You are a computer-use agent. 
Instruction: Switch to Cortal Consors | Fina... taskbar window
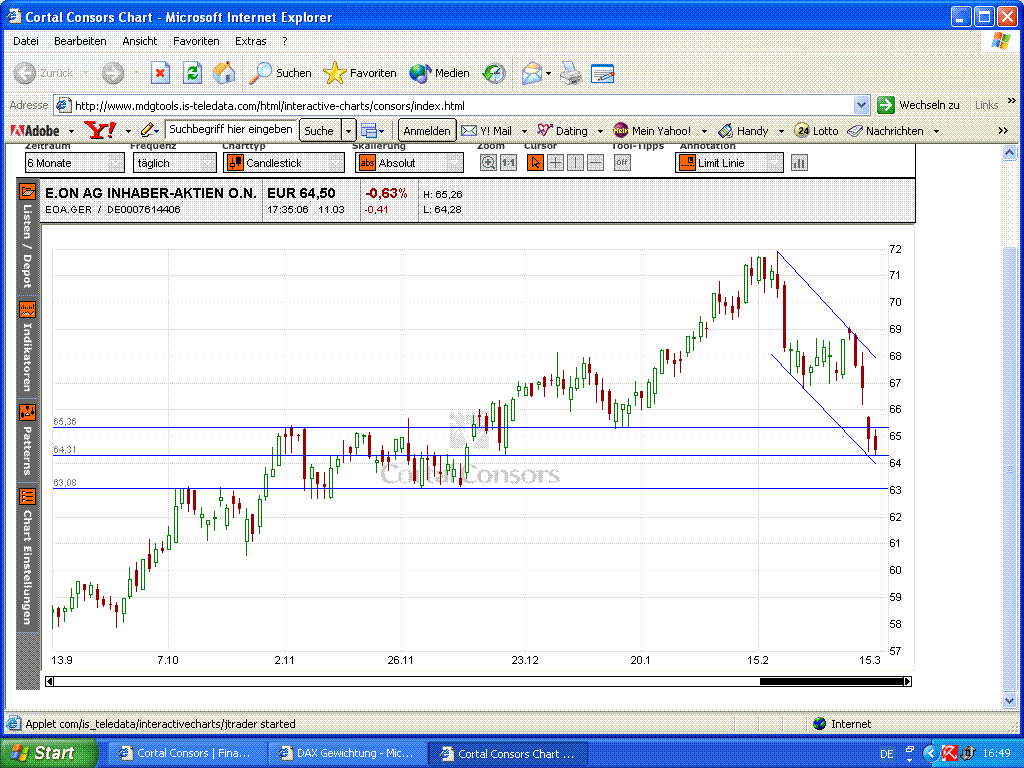tap(187, 753)
